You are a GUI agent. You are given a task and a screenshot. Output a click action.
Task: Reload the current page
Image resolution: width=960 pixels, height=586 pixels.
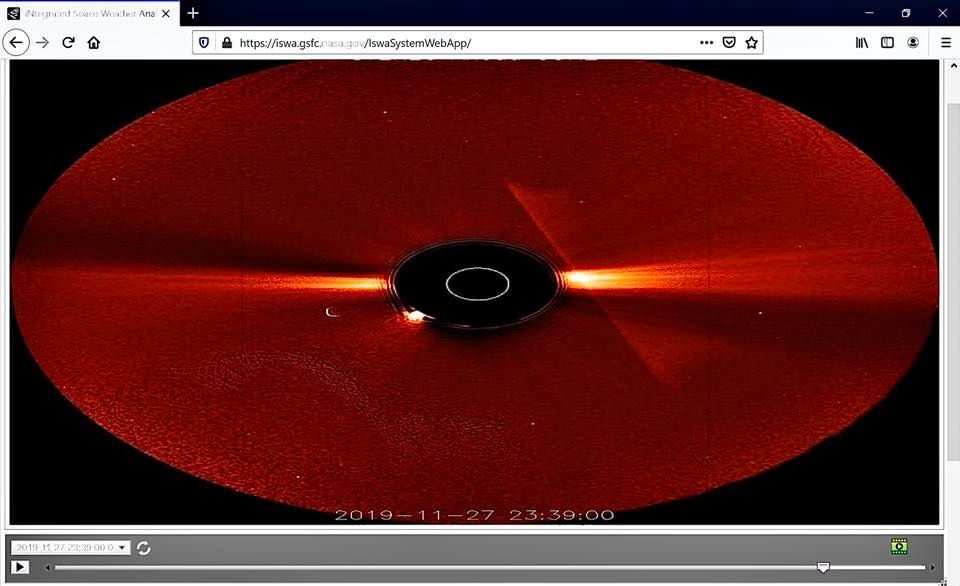pyautogui.click(x=68, y=43)
